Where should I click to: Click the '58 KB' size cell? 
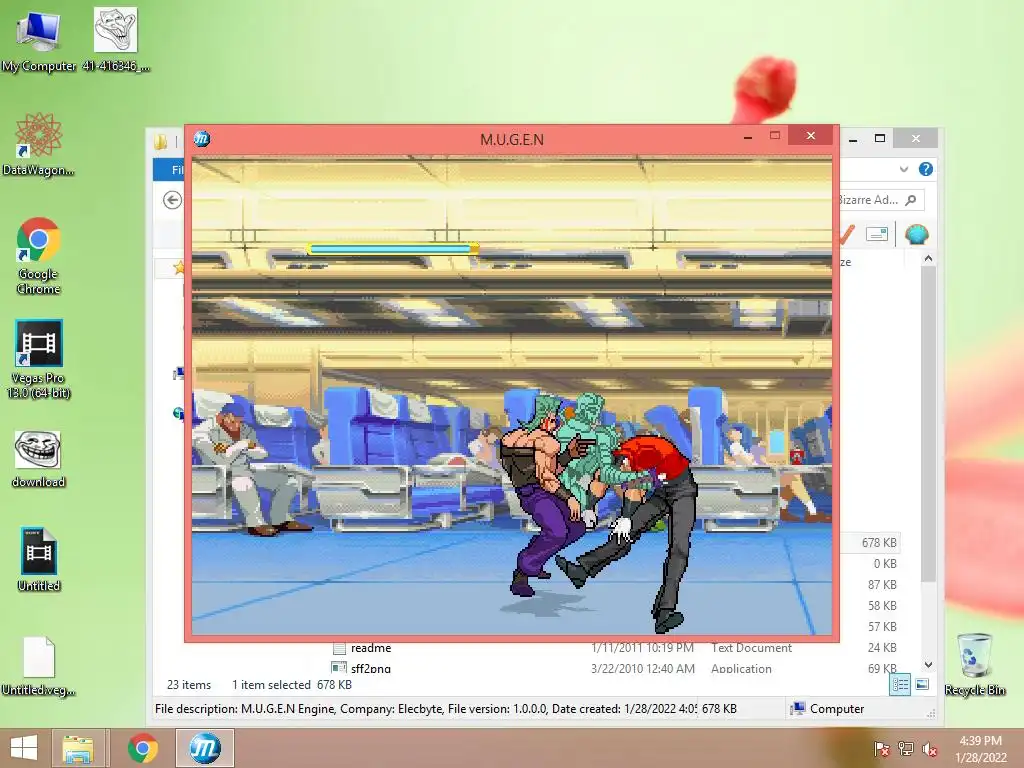point(882,605)
